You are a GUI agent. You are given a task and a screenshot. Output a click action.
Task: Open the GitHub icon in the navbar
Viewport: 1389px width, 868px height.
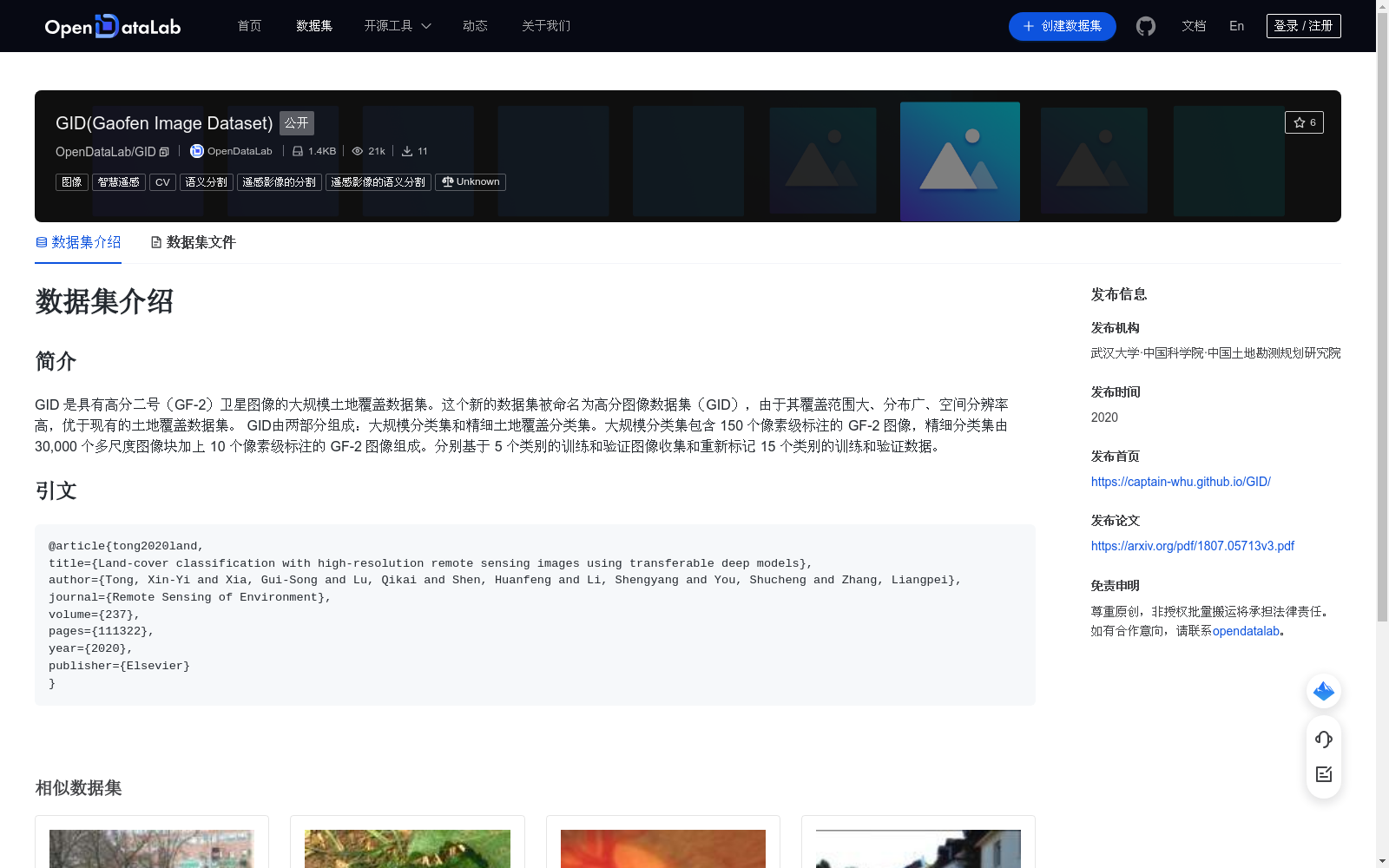(x=1145, y=26)
